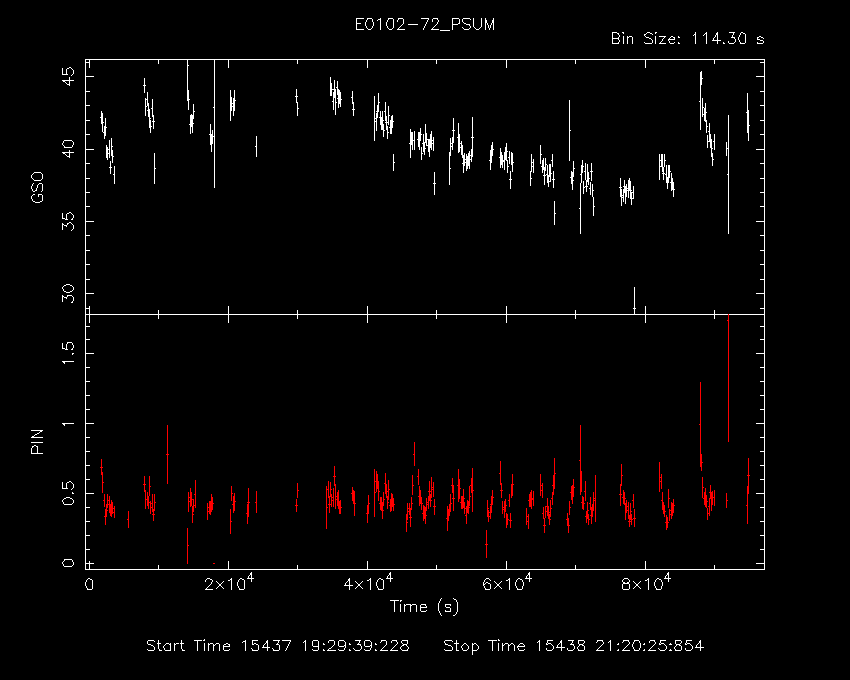Image resolution: width=850 pixels, height=680 pixels.
Task: Click the 2×10^4 time tick label
Action: pos(229,583)
